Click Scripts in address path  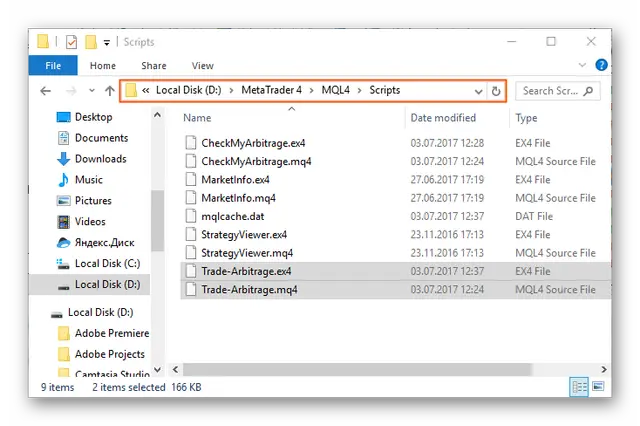point(384,90)
